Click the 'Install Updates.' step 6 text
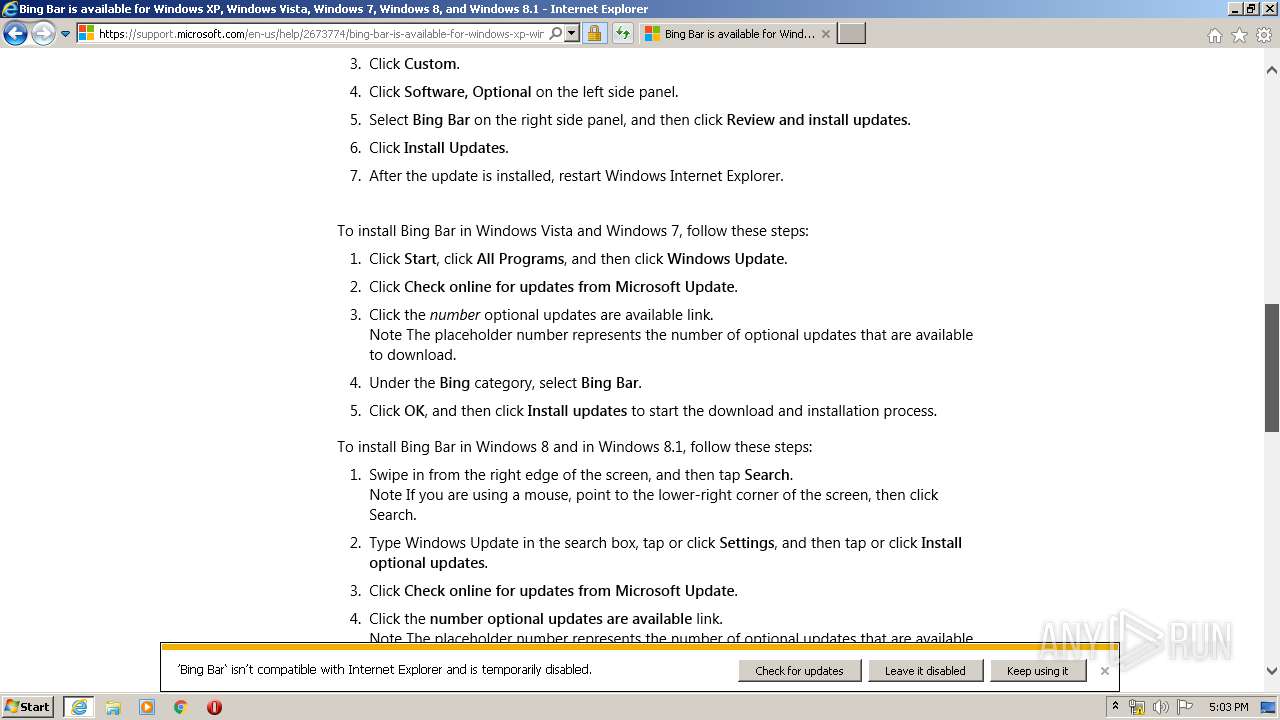The image size is (1280, 720). 456,148
